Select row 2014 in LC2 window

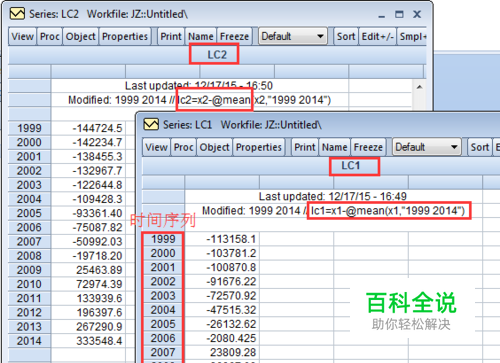coord(29,341)
